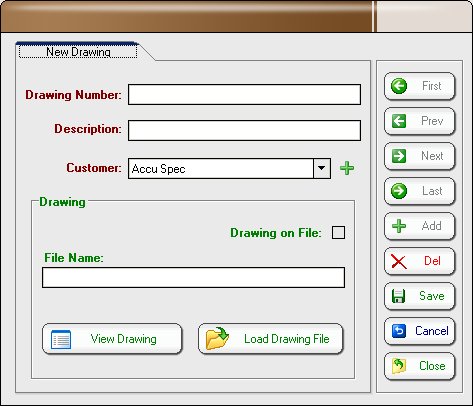Viewport: 473px width, 406px height.
Task: Go to previous record with Prev arrow icon
Action: pos(399,121)
